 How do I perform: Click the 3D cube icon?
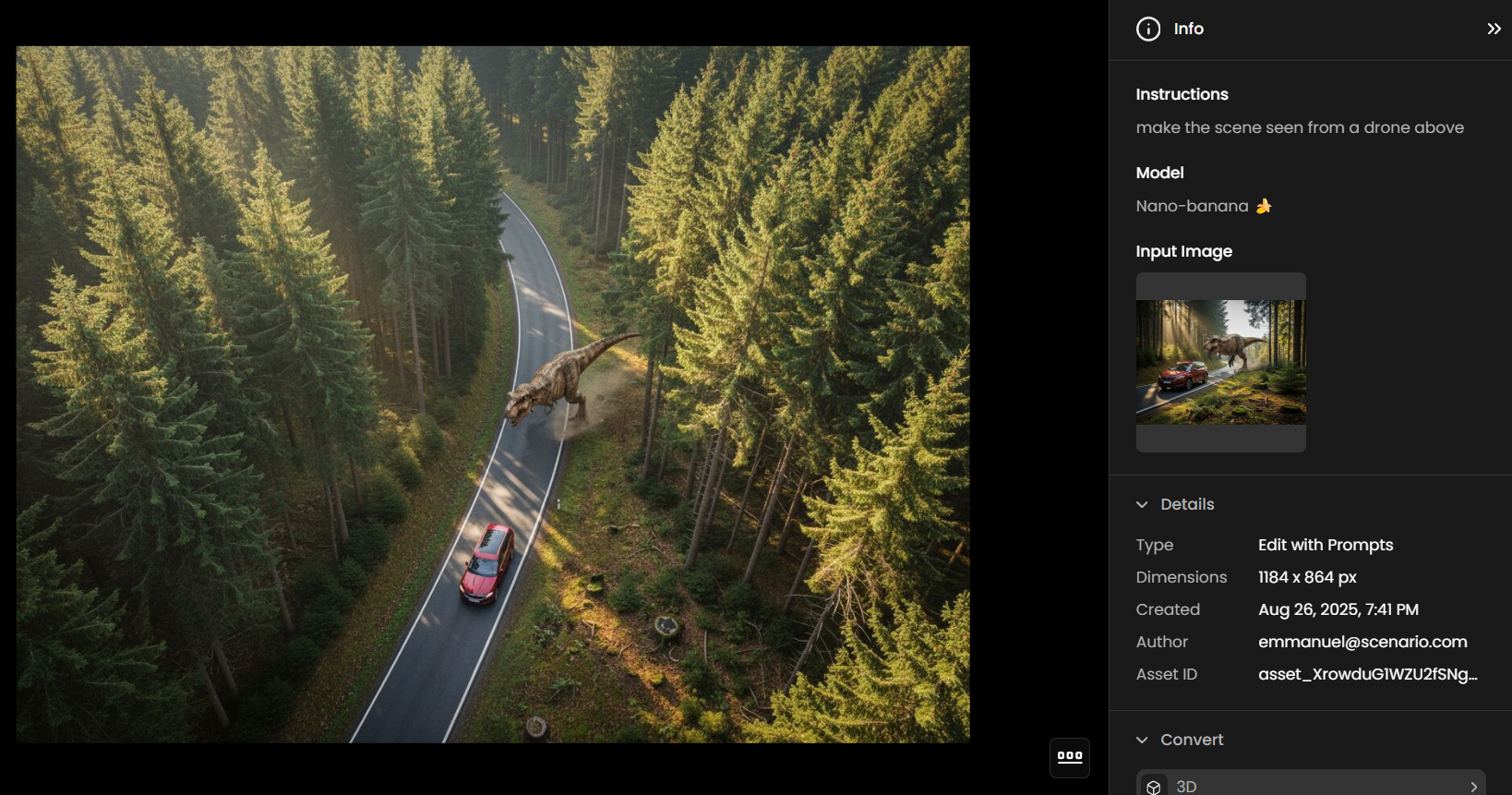click(x=1154, y=787)
